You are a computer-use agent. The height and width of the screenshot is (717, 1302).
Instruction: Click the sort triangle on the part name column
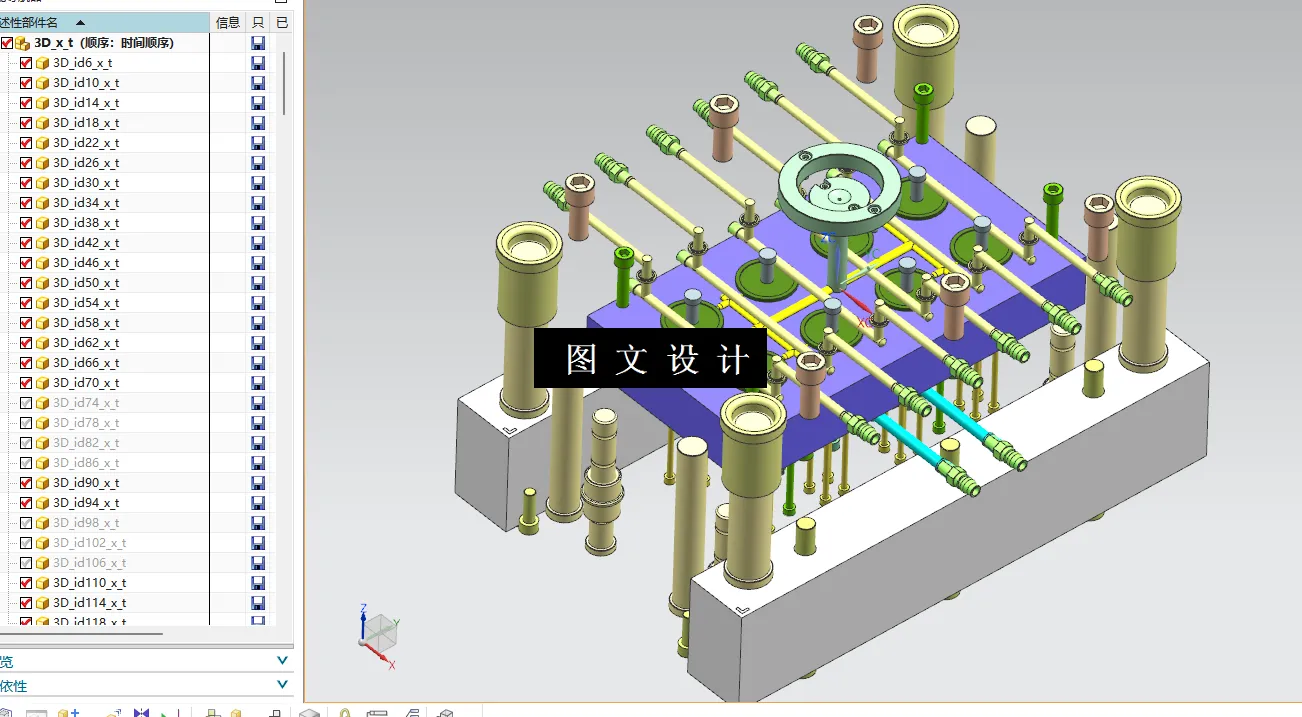[80, 21]
